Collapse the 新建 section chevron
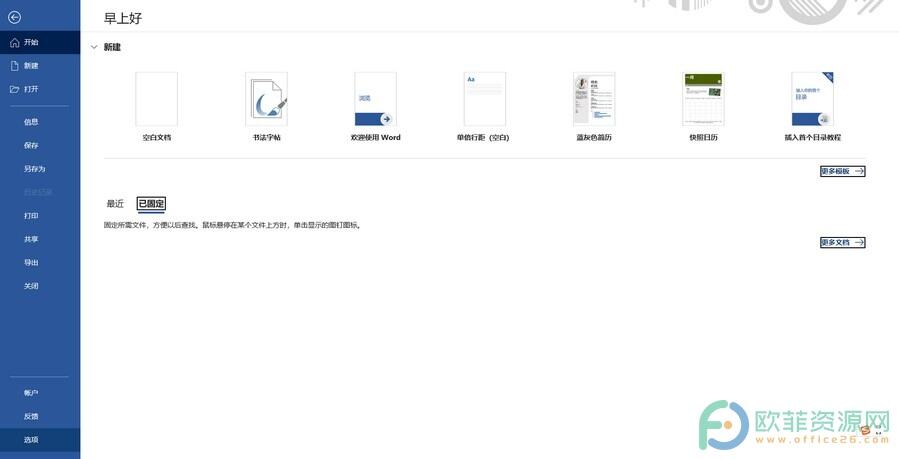This screenshot has height=459, width=899. click(94, 48)
